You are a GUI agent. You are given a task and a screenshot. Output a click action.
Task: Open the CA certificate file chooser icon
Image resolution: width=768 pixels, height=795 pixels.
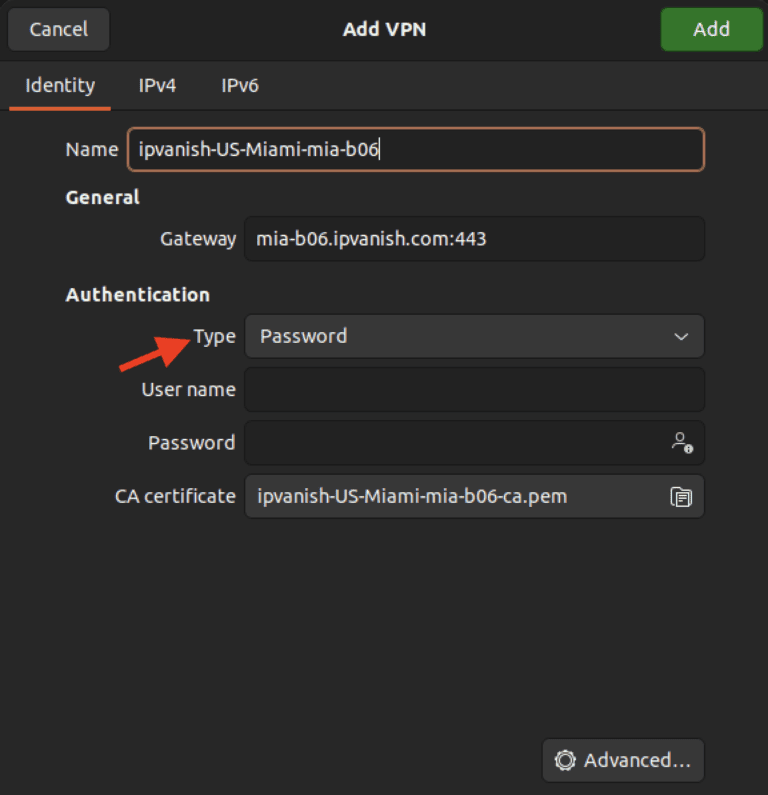[x=681, y=496]
